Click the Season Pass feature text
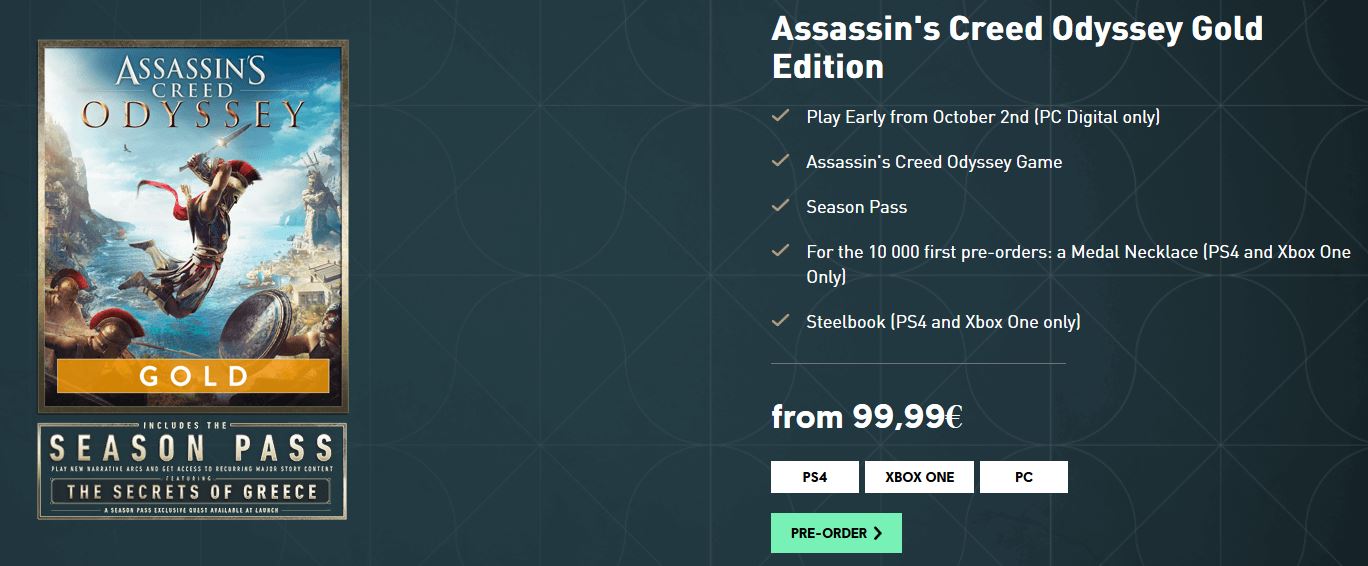The width and height of the screenshot is (1368, 566). coord(857,207)
